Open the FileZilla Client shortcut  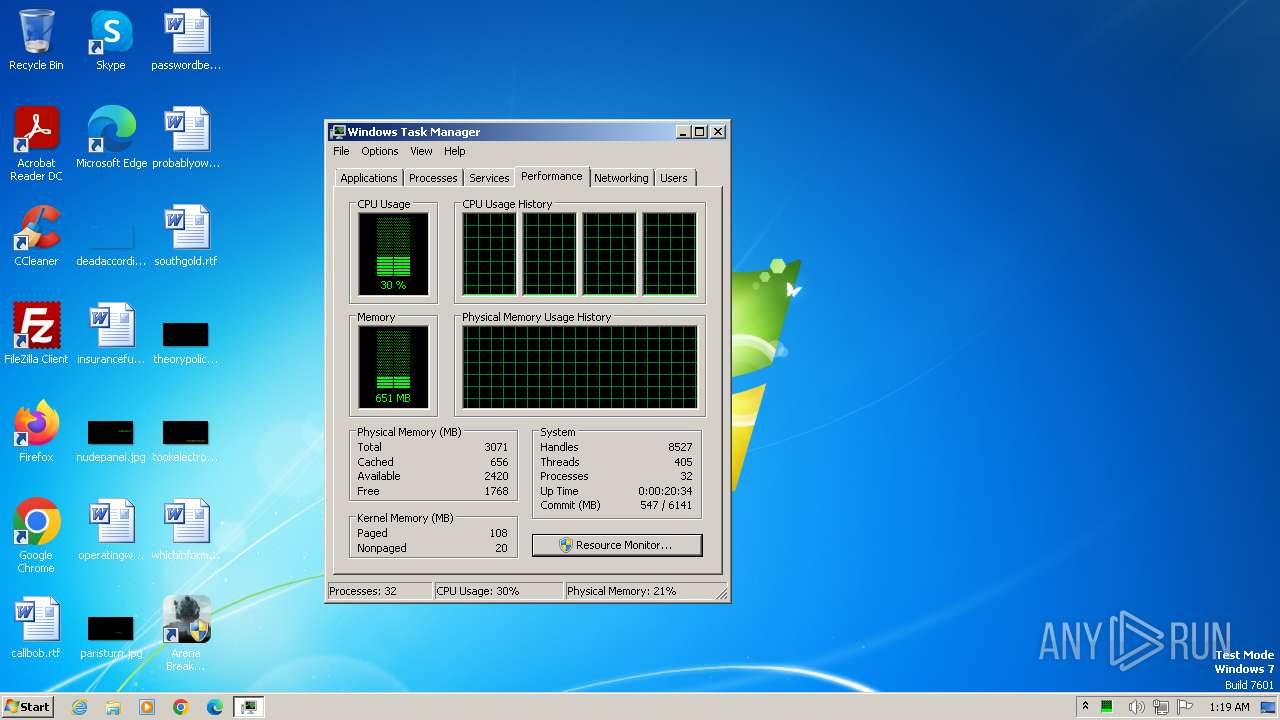click(x=36, y=334)
